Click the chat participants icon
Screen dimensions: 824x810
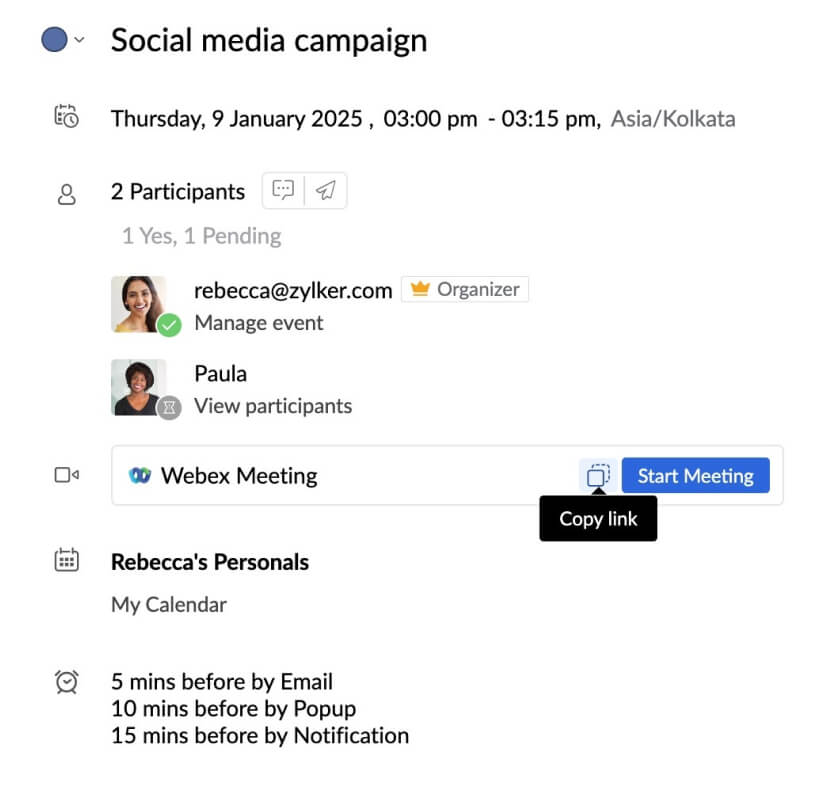click(x=284, y=191)
